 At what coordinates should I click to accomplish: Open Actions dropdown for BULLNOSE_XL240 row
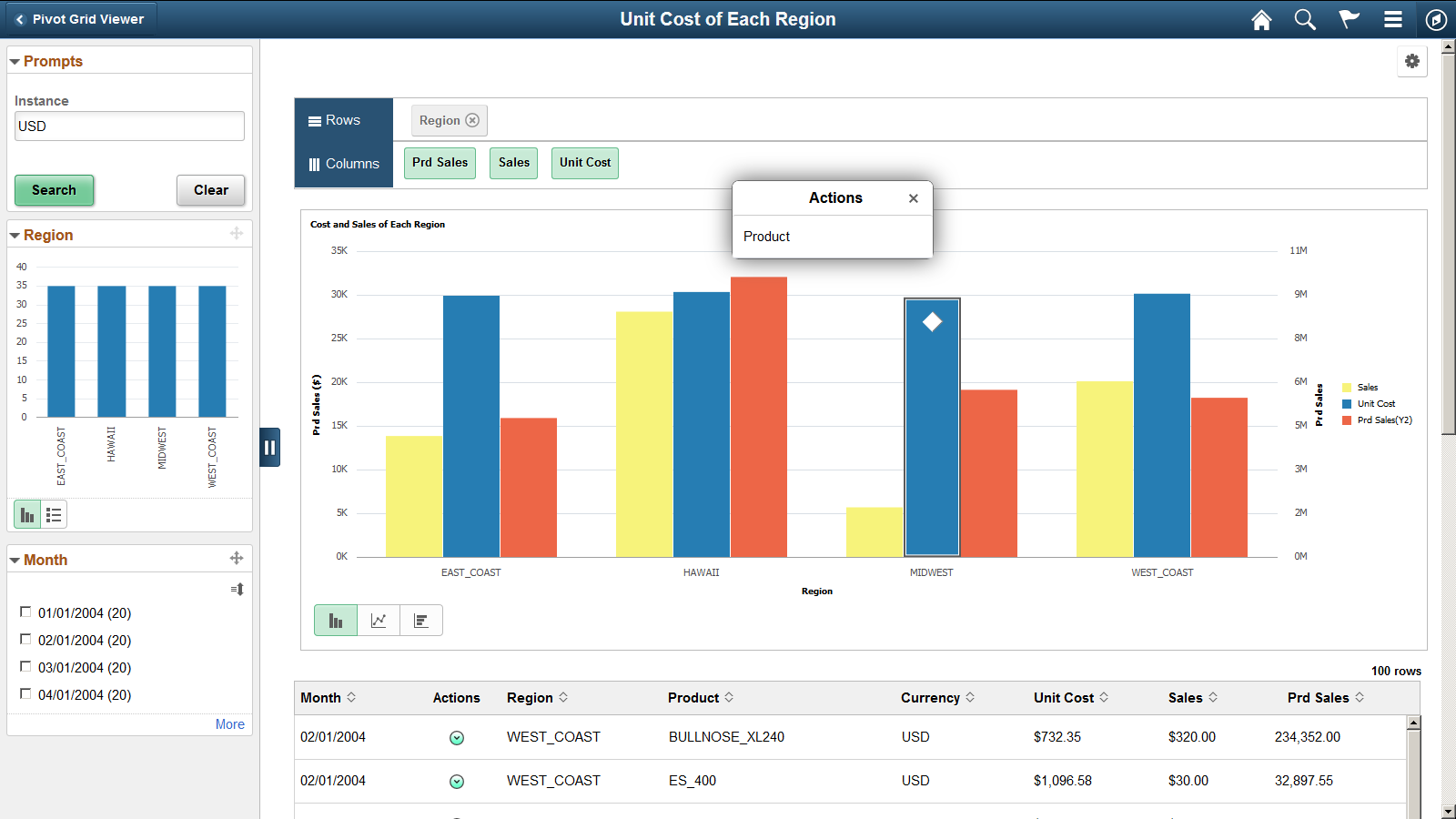(x=457, y=738)
